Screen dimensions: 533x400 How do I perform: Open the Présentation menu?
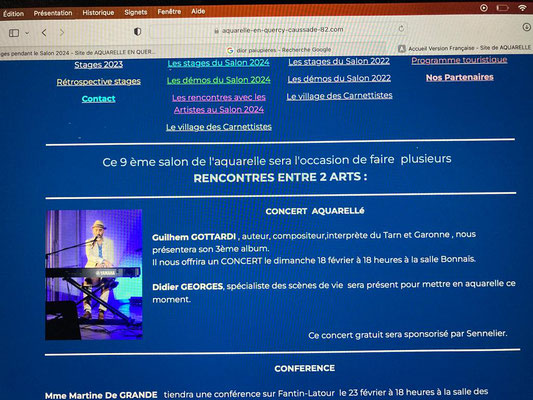tap(53, 13)
